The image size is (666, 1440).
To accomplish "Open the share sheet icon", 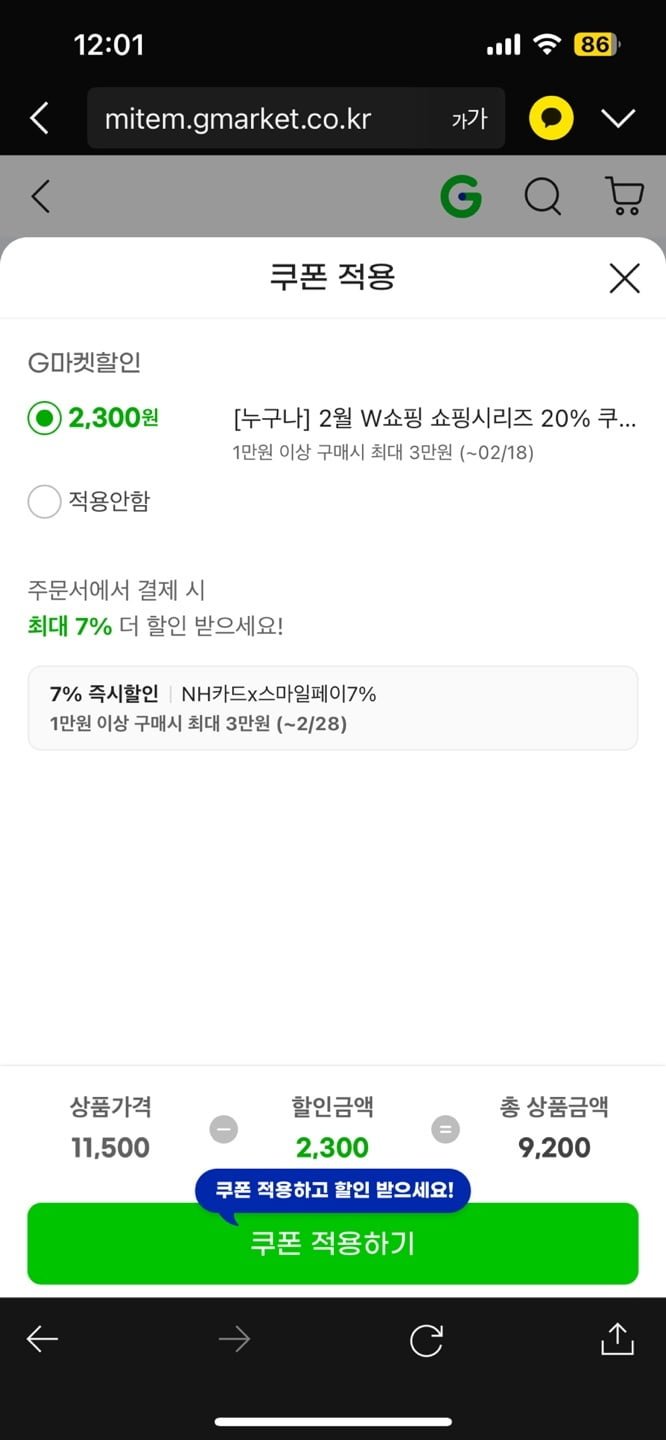I will [617, 1340].
